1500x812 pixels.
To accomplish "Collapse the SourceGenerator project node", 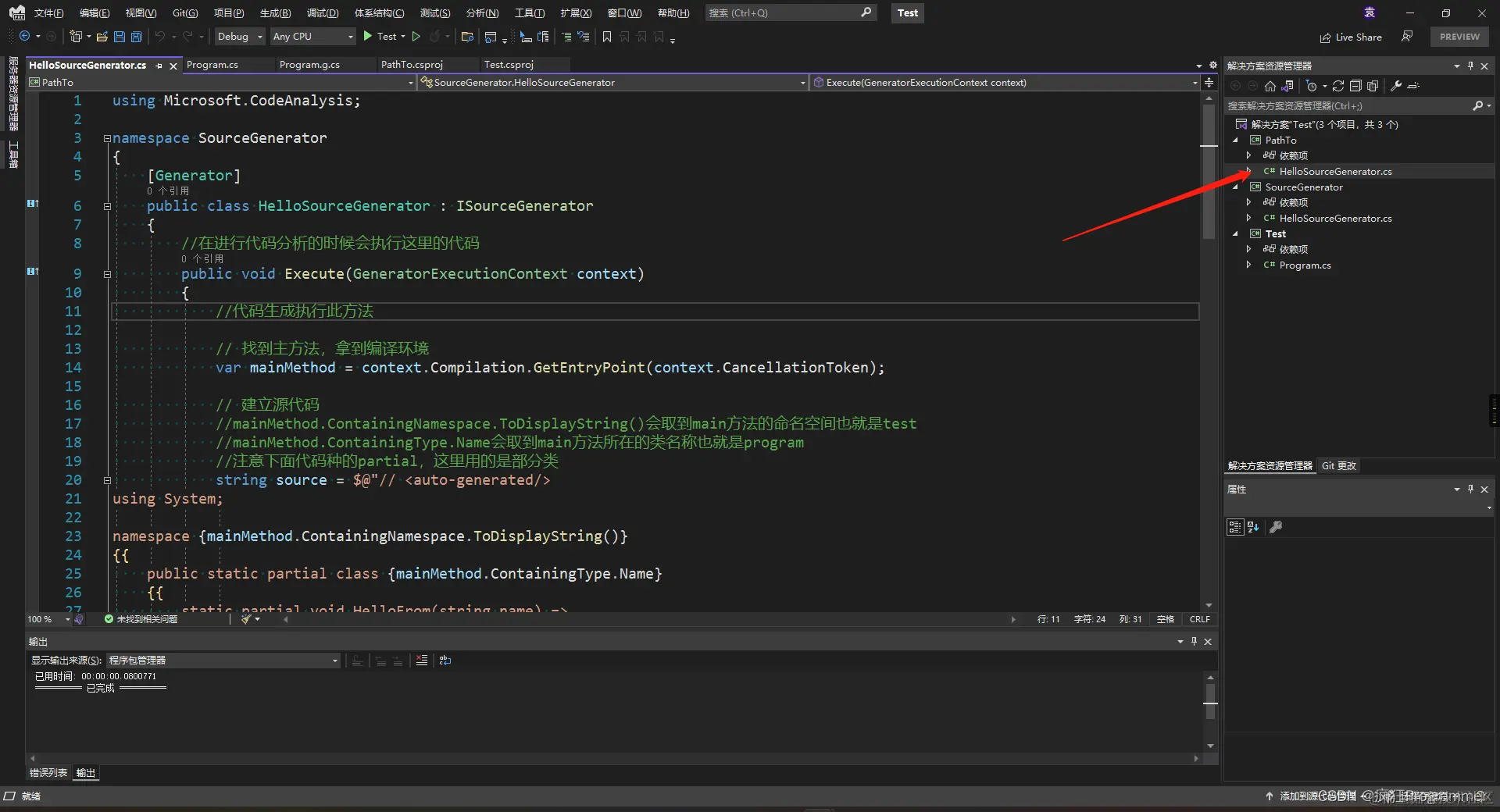I will click(x=1236, y=187).
